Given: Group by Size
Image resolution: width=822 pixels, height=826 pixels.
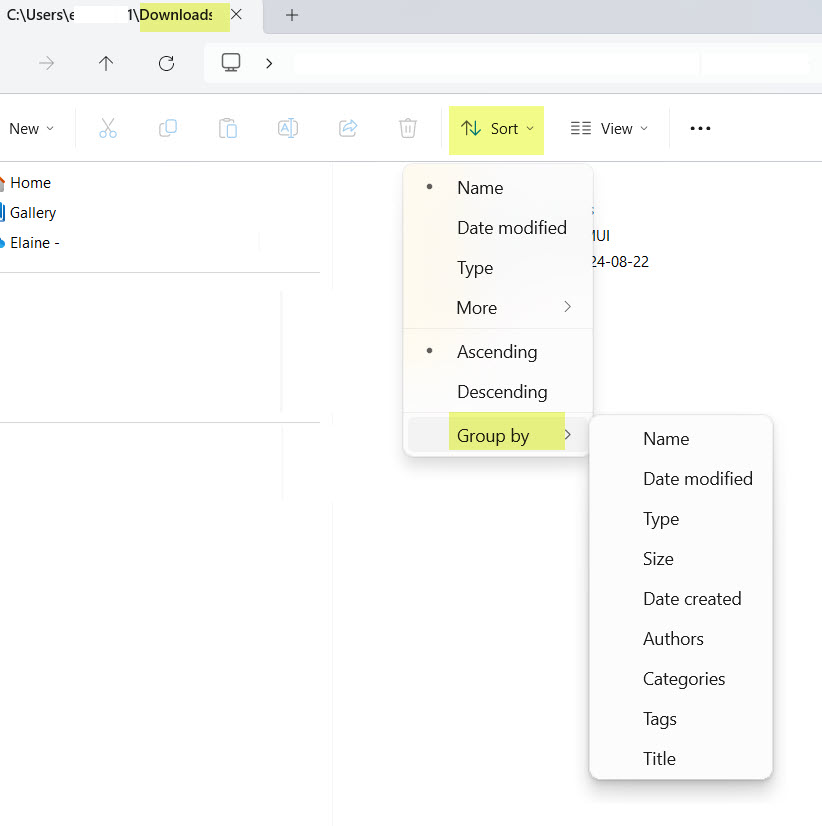Looking at the screenshot, I should point(681,559).
